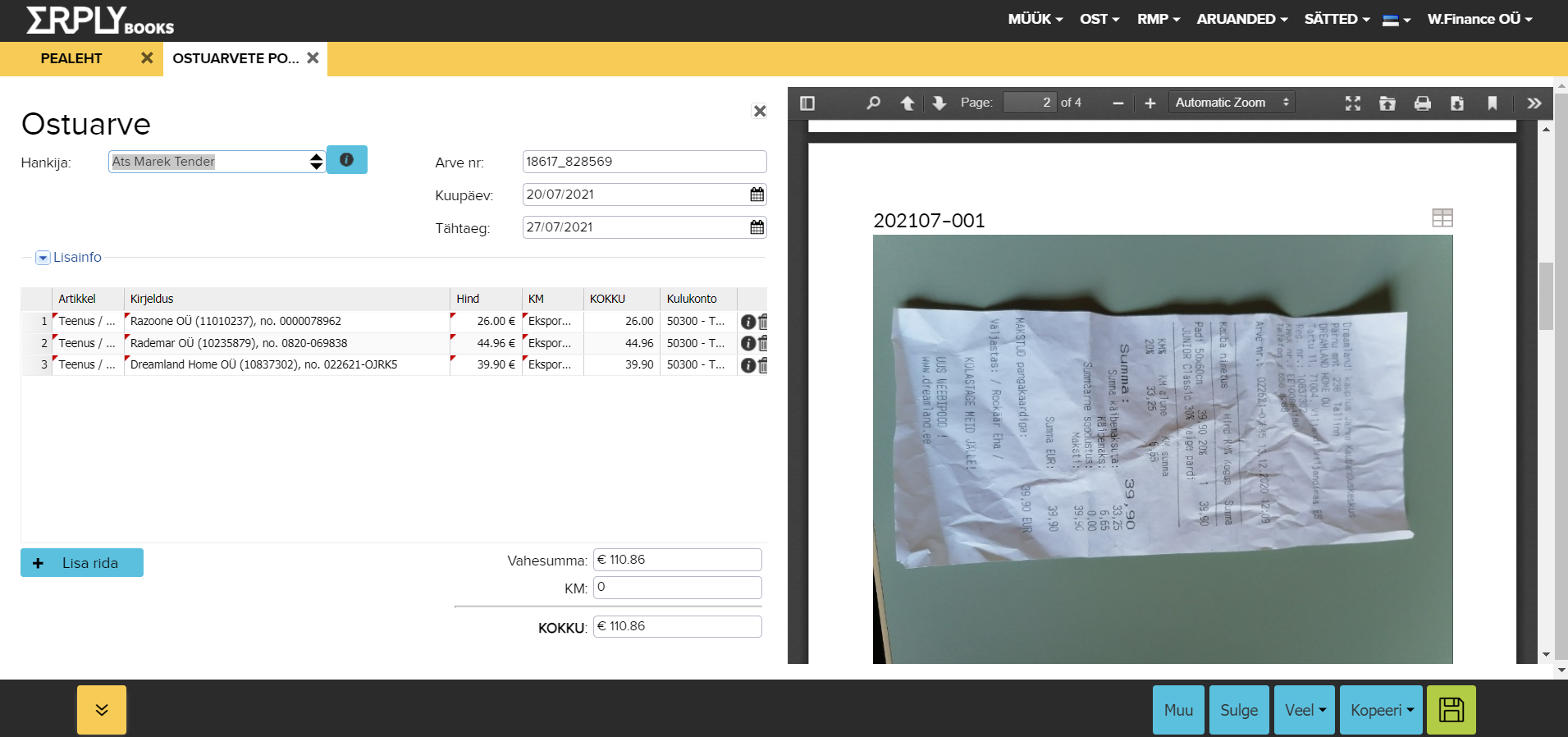Toggle the PDF viewer sidebar

[x=807, y=103]
